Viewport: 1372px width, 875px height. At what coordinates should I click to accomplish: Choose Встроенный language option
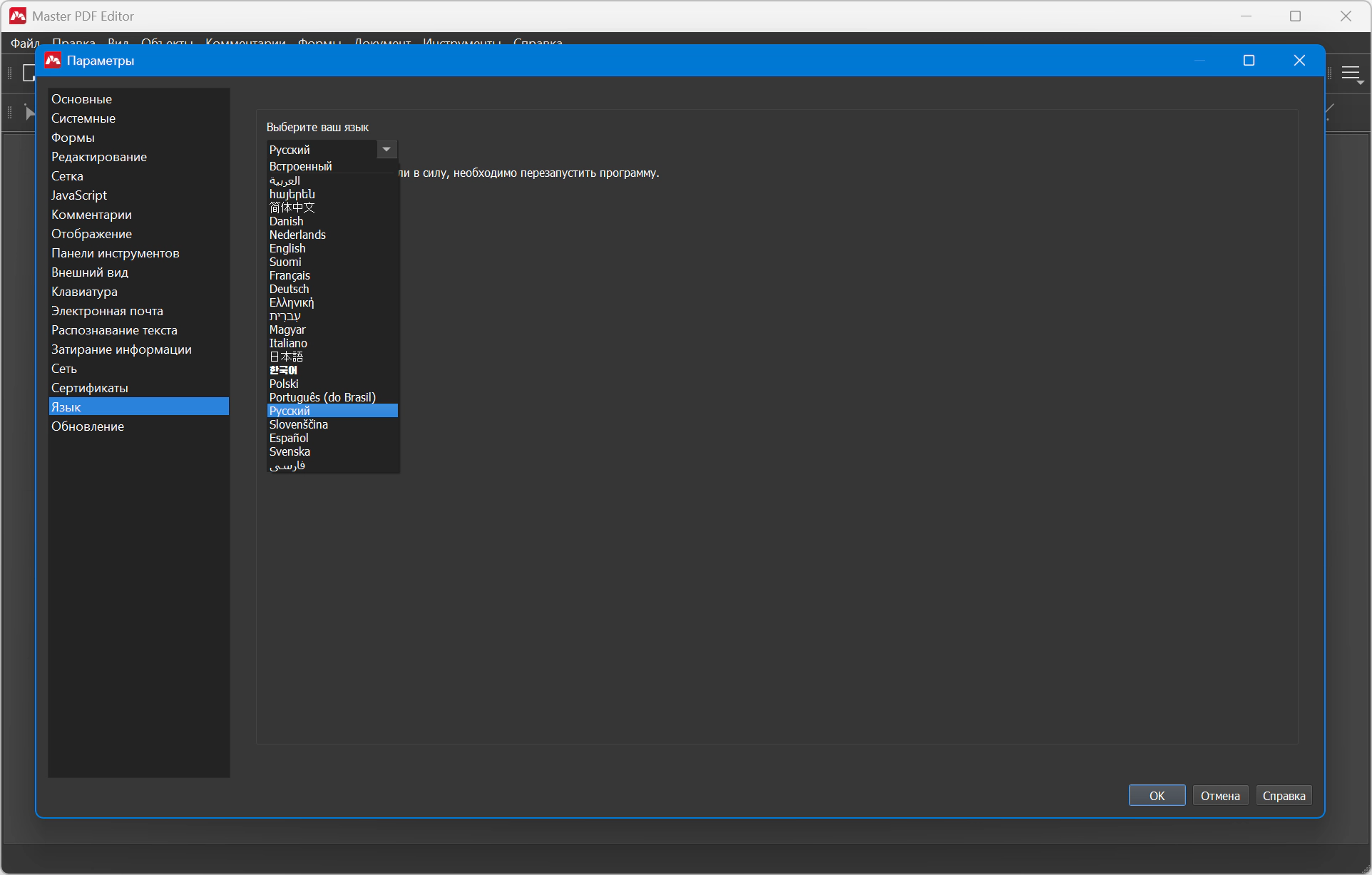point(332,166)
